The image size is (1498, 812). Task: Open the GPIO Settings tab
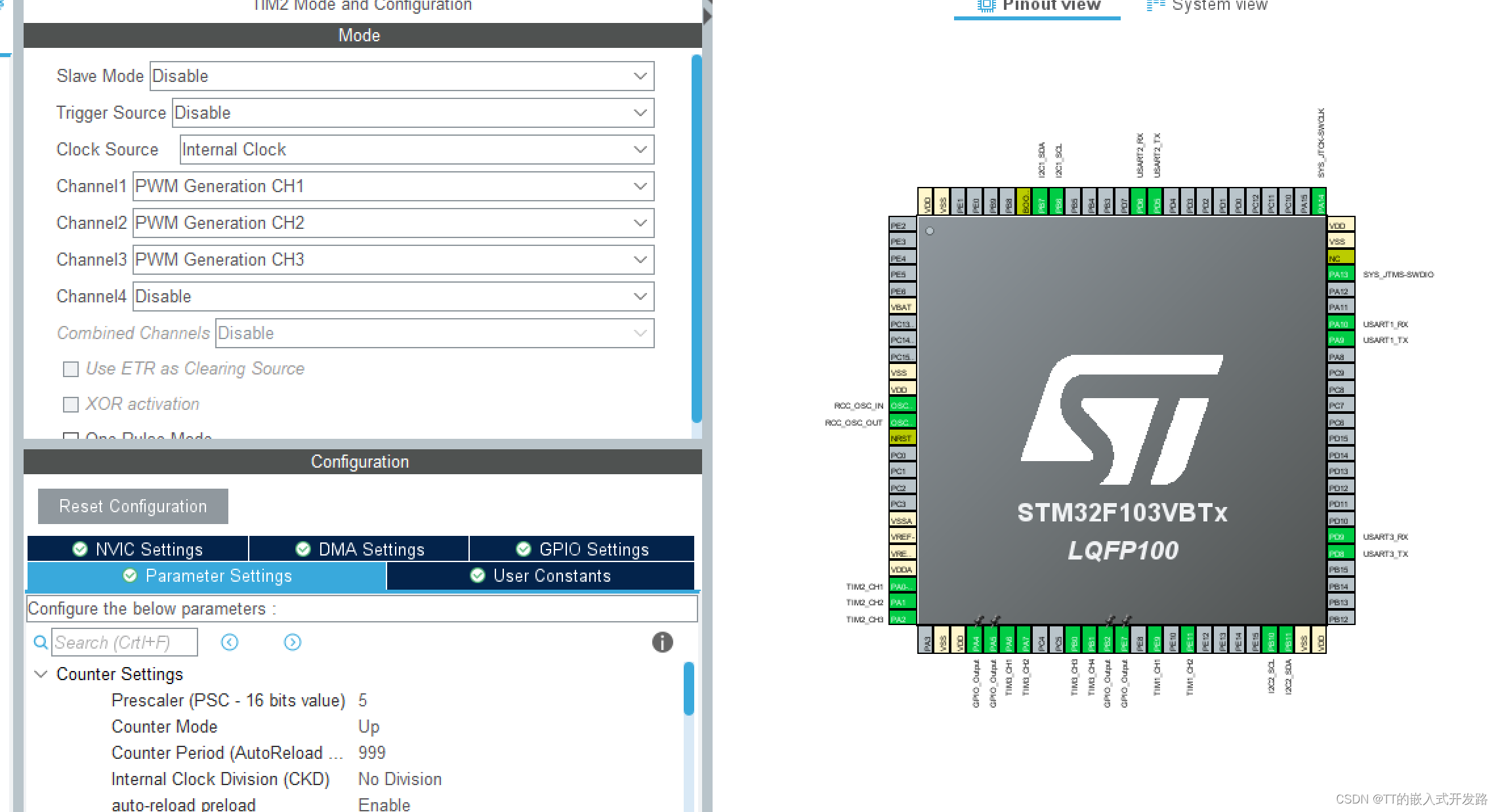582,549
